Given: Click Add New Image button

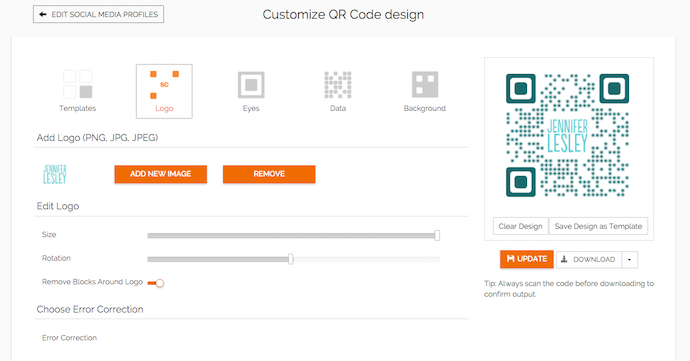Looking at the screenshot, I should (161, 174).
